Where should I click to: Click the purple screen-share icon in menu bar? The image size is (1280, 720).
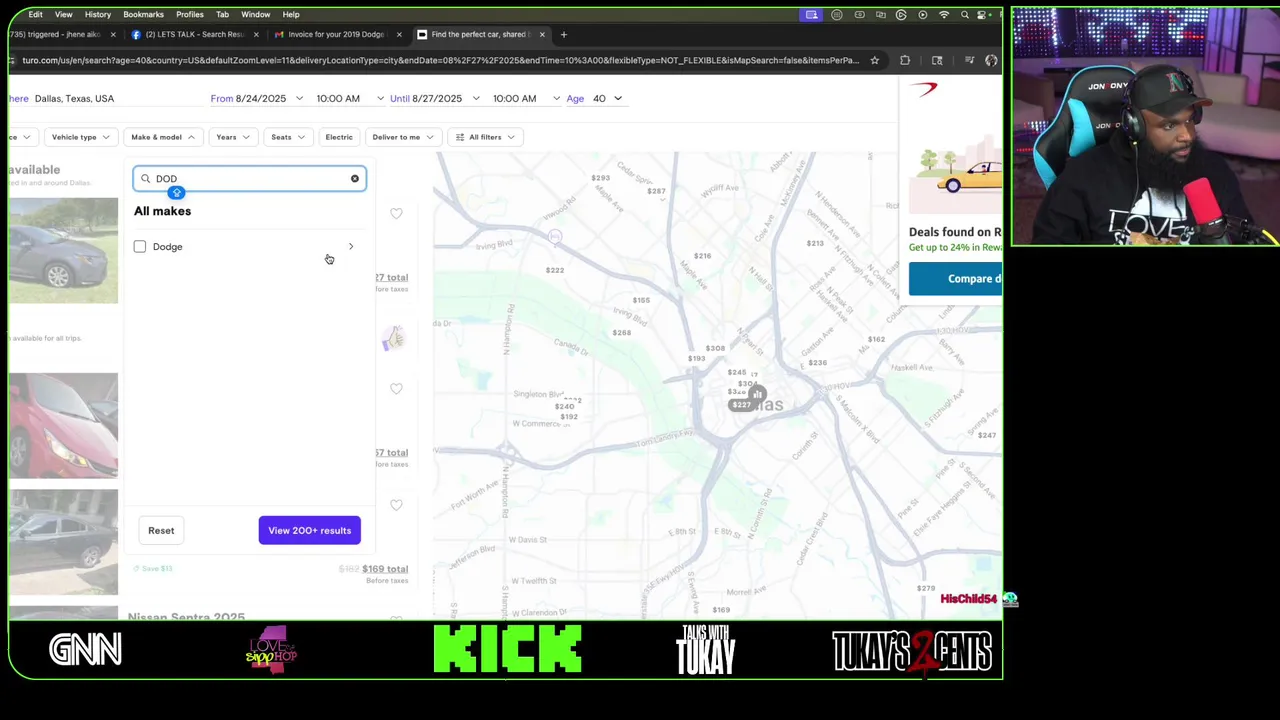coord(811,14)
